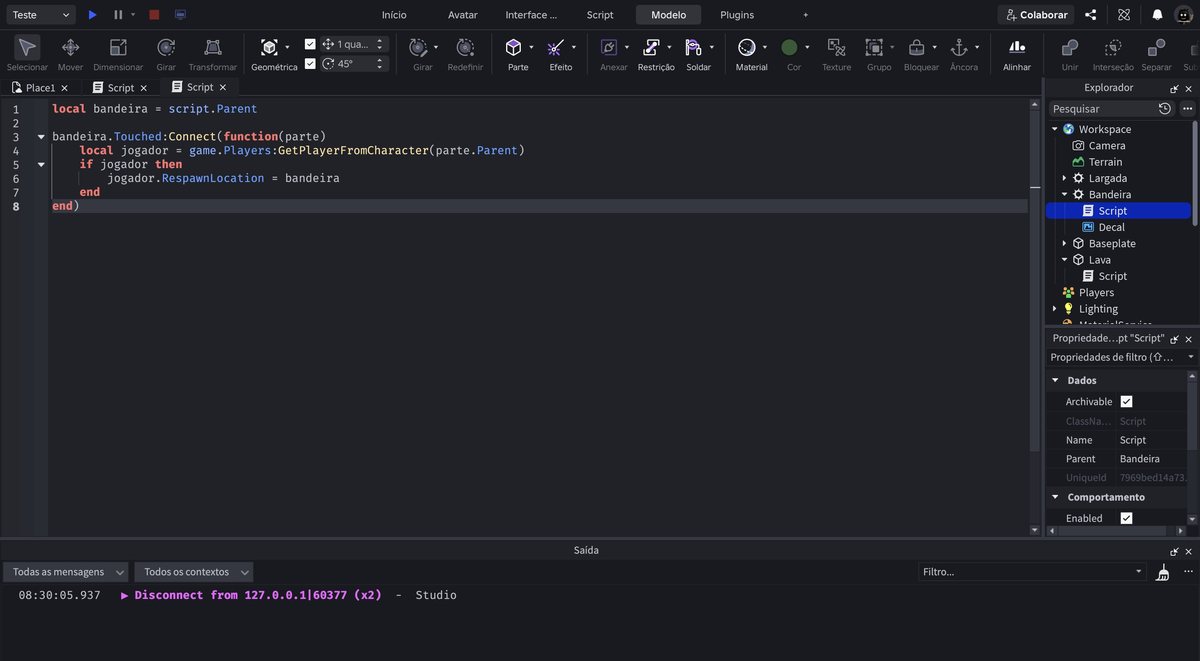Click the Name property value field
The width and height of the screenshot is (1200, 661).
click(x=1151, y=440)
